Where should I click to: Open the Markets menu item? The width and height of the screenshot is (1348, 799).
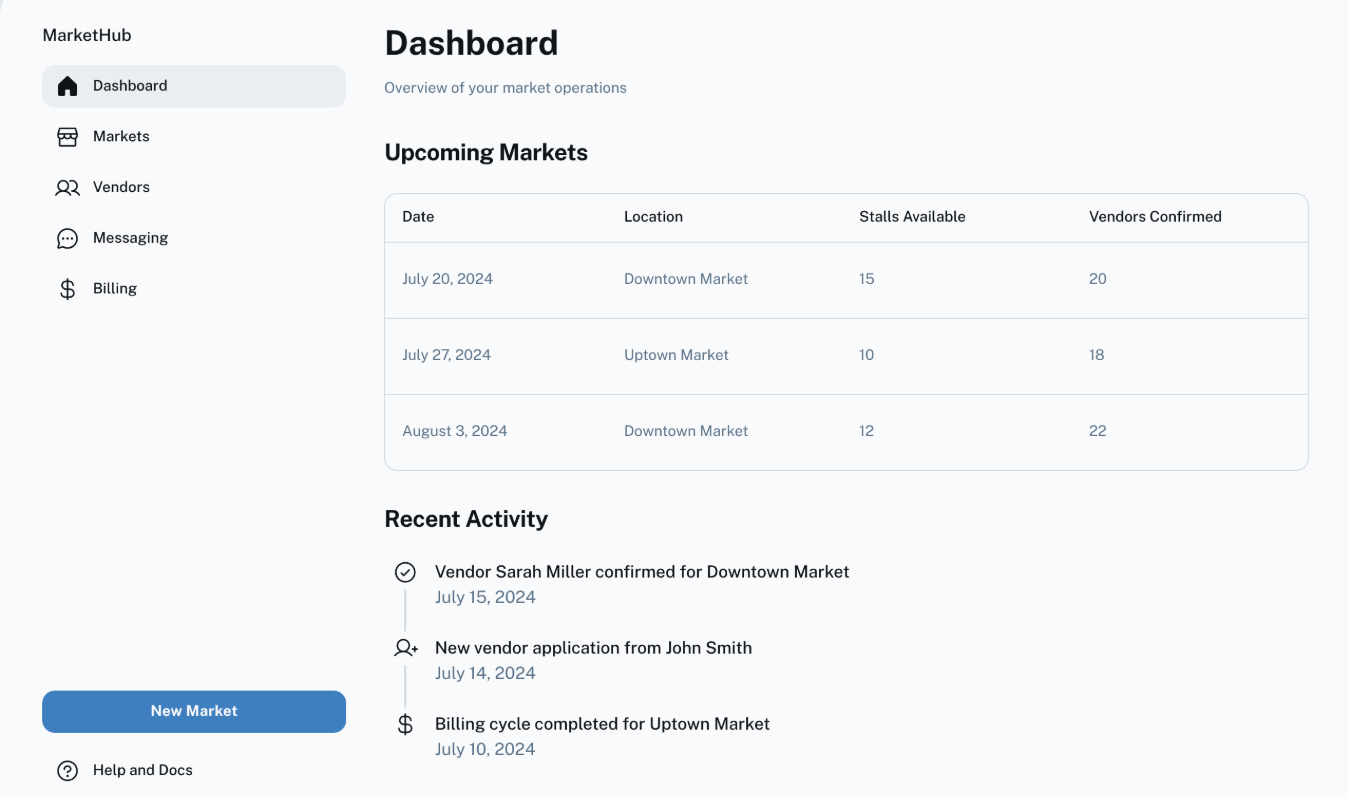(x=121, y=137)
